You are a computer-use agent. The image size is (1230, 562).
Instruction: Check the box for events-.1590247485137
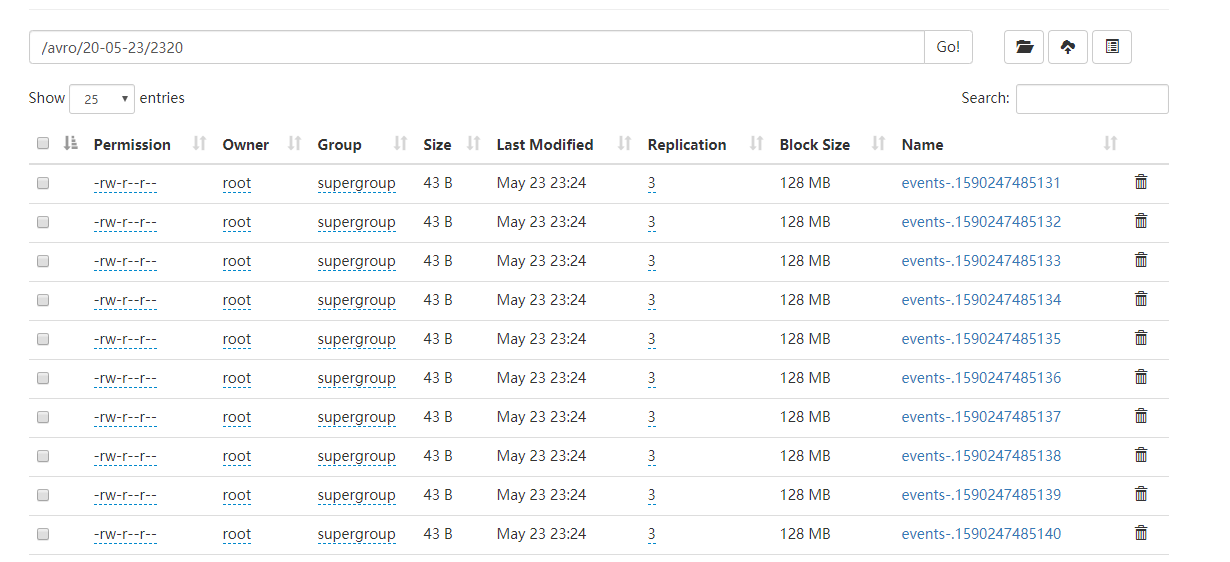(x=43, y=417)
